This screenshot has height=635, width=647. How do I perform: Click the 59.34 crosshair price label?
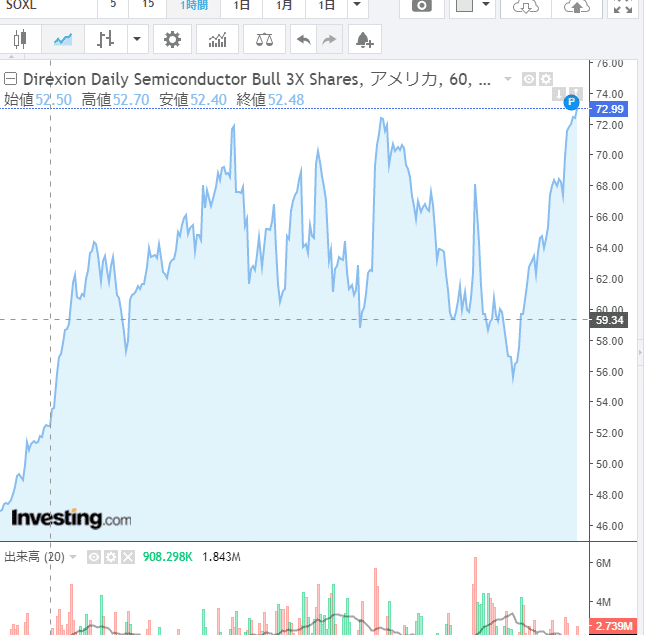tap(609, 320)
